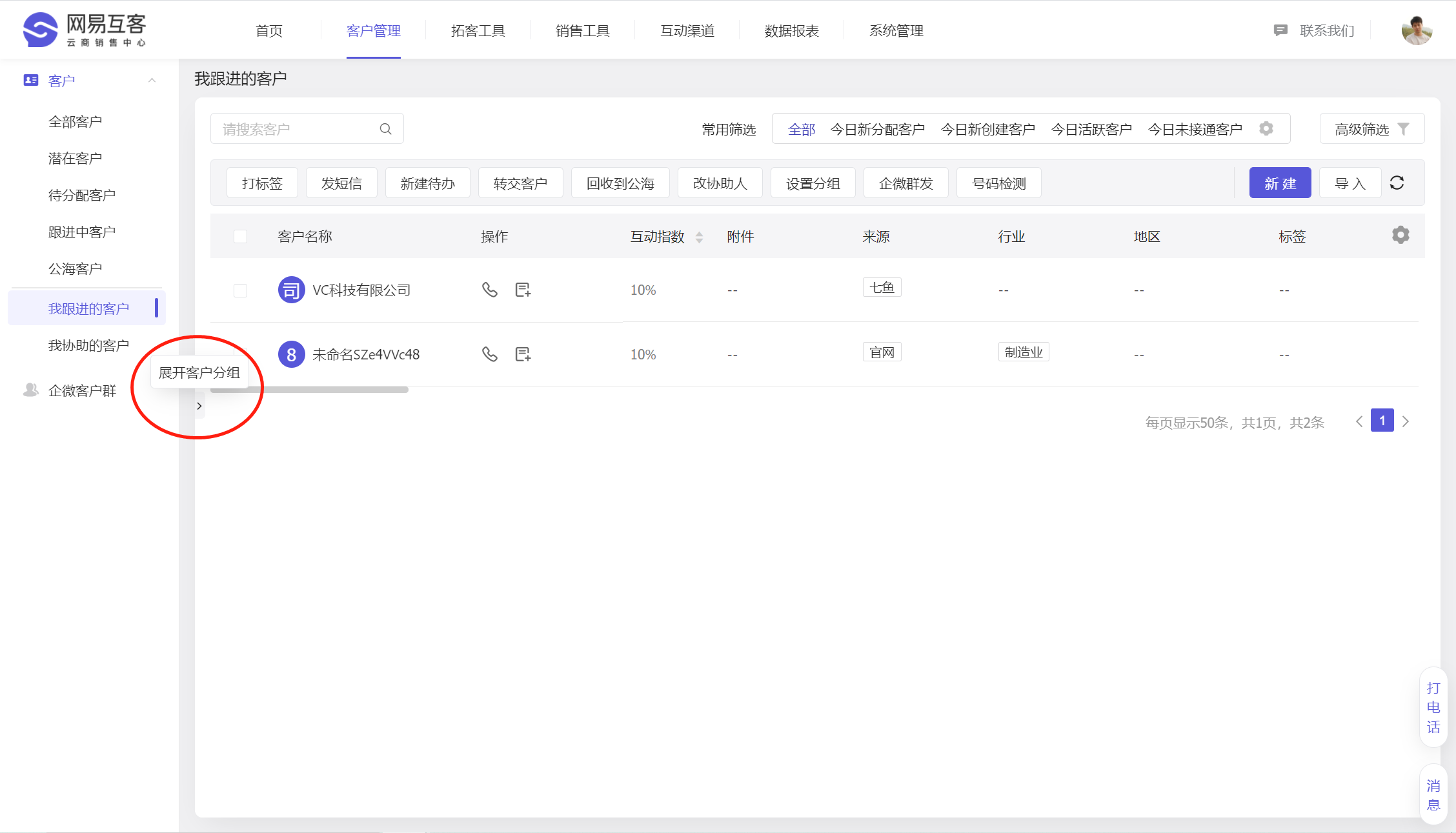Expand customer group panel arrow
This screenshot has height=833, width=1456.
point(199,406)
